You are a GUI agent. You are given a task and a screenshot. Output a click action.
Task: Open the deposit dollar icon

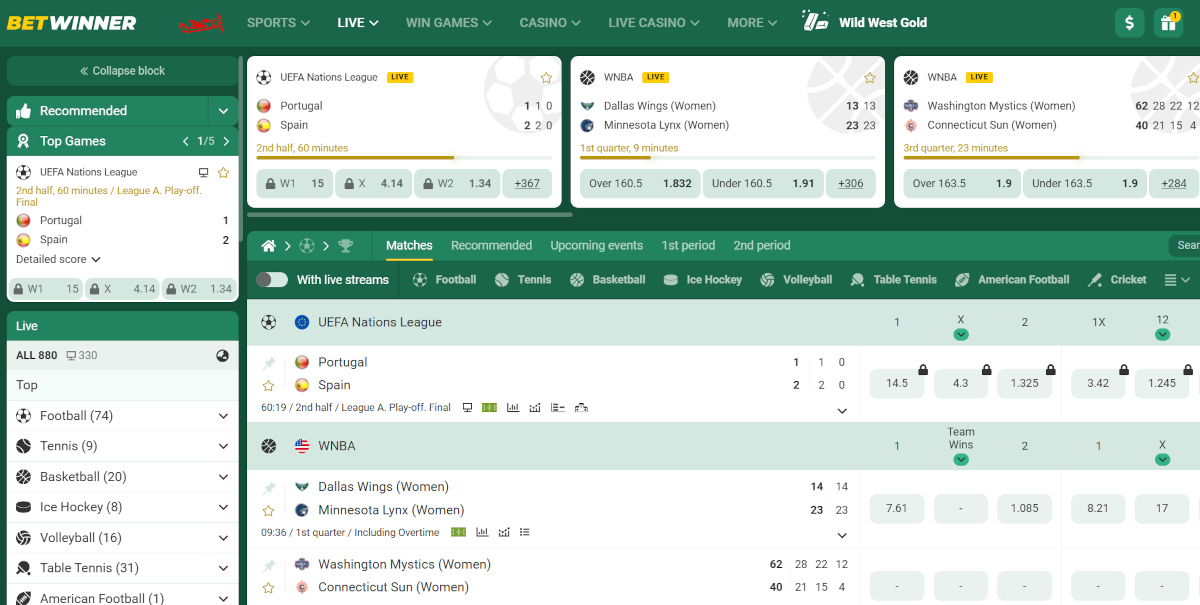1129,22
